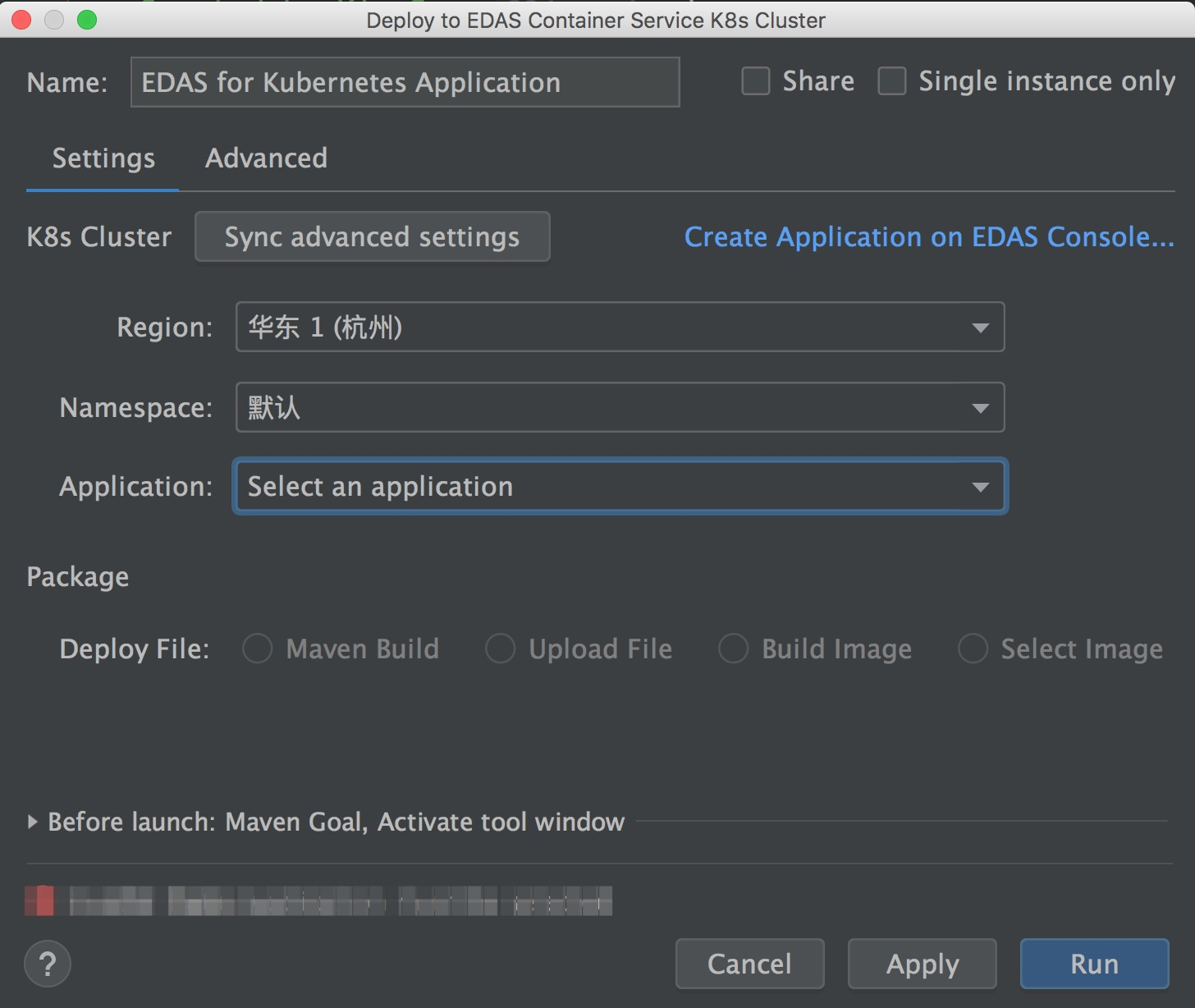Open the Region dropdown
Viewport: 1195px width, 1008px height.
coord(620,327)
